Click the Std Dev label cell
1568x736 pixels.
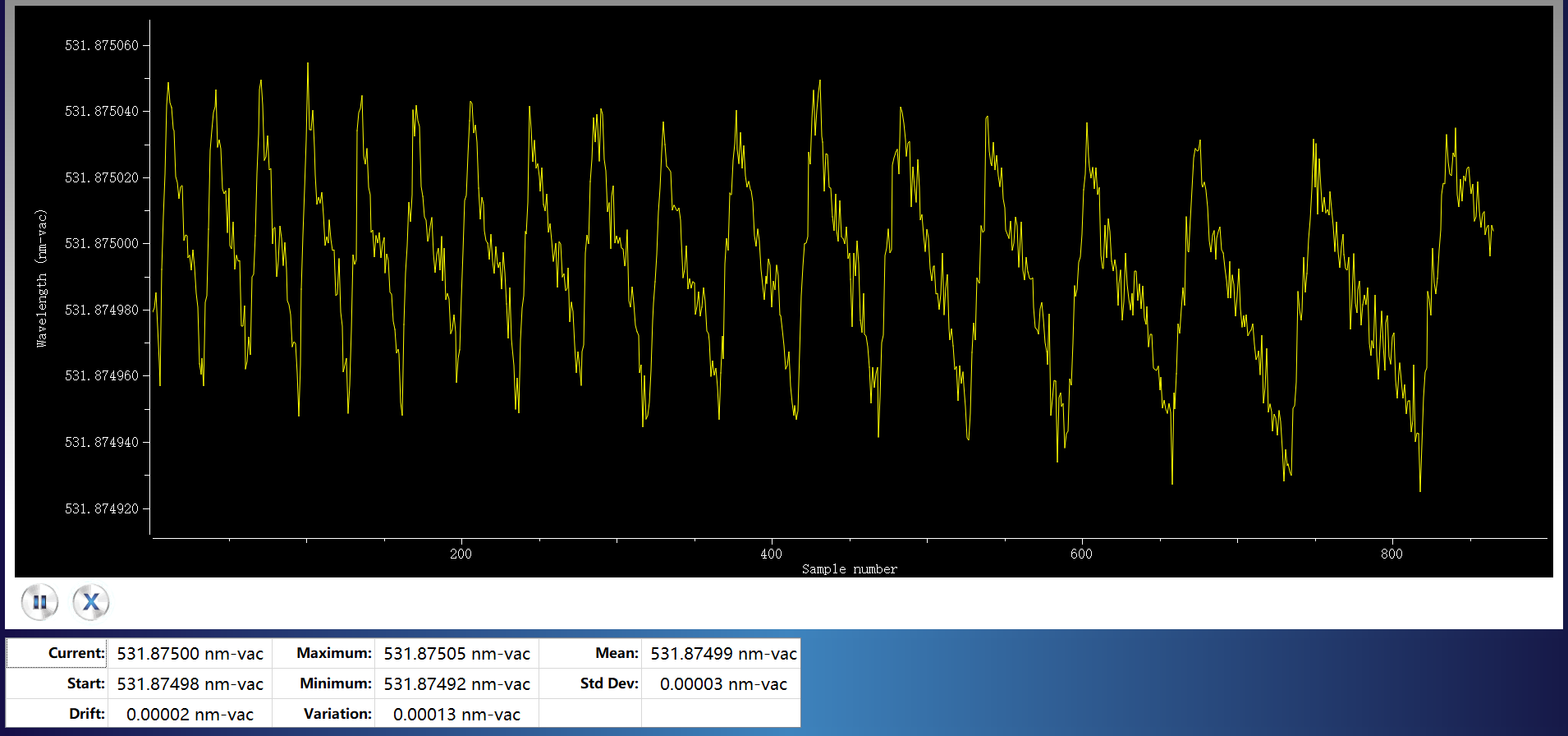[x=590, y=684]
